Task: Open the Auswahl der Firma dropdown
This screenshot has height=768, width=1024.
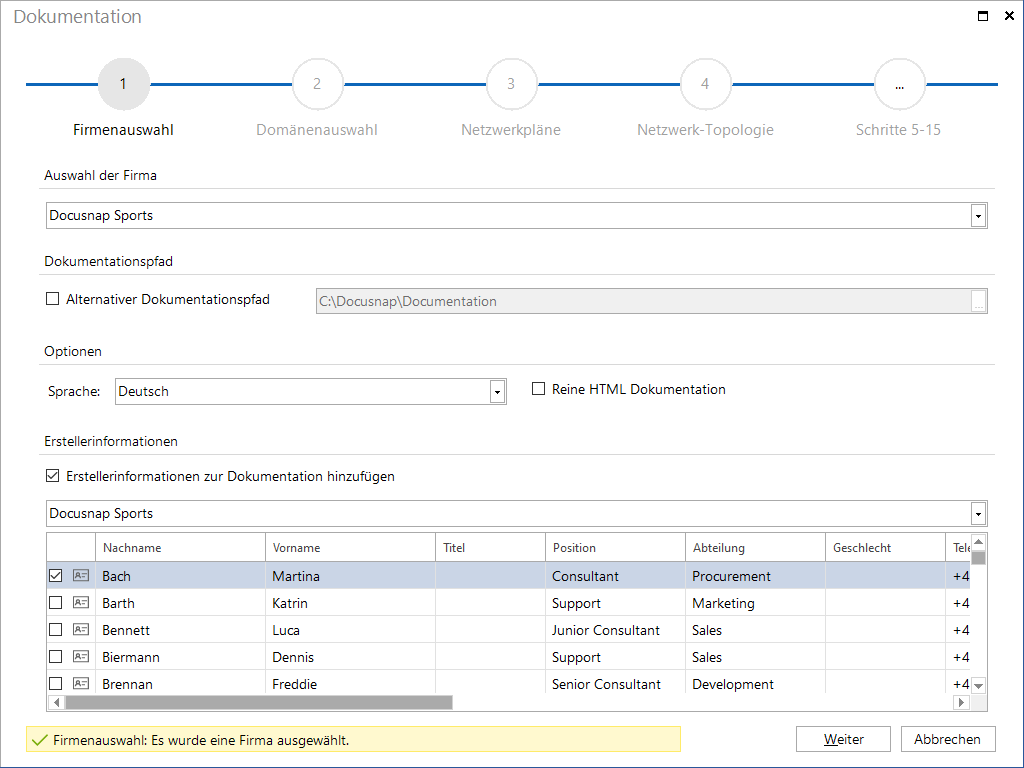Action: coord(978,216)
